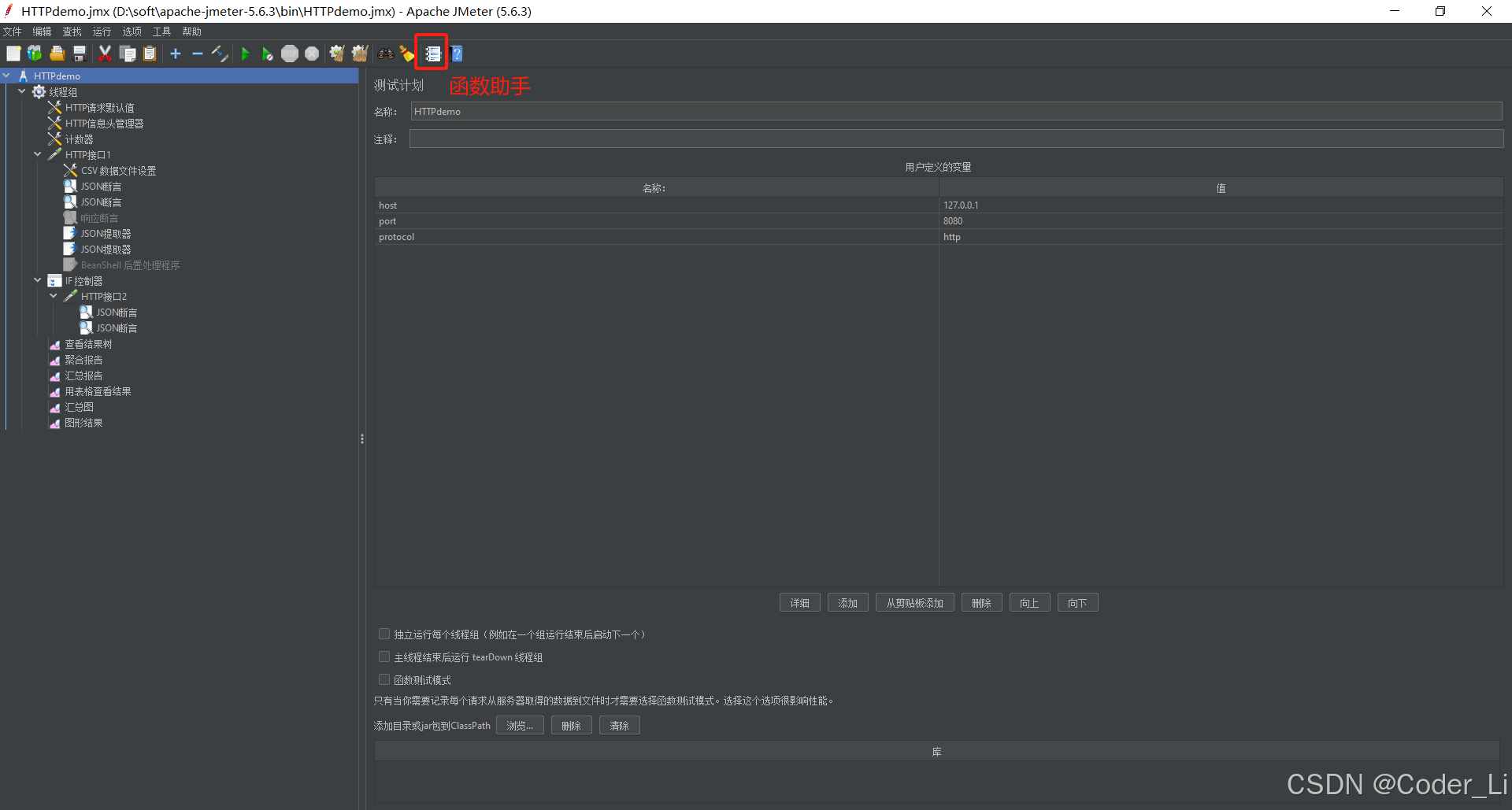Click the Reset search broom icon
This screenshot has height=810, width=1512.
point(407,54)
